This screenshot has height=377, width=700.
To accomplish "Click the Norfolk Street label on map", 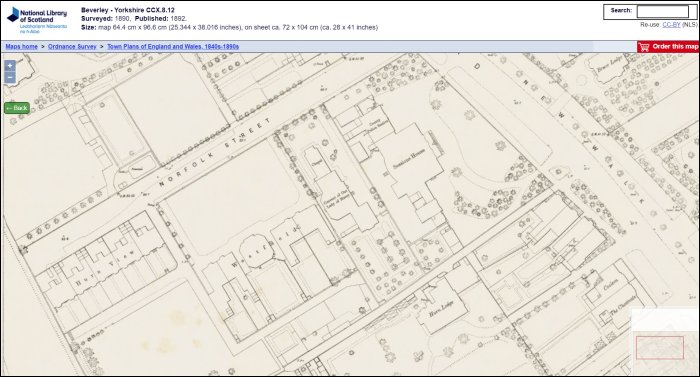I will coord(214,152).
